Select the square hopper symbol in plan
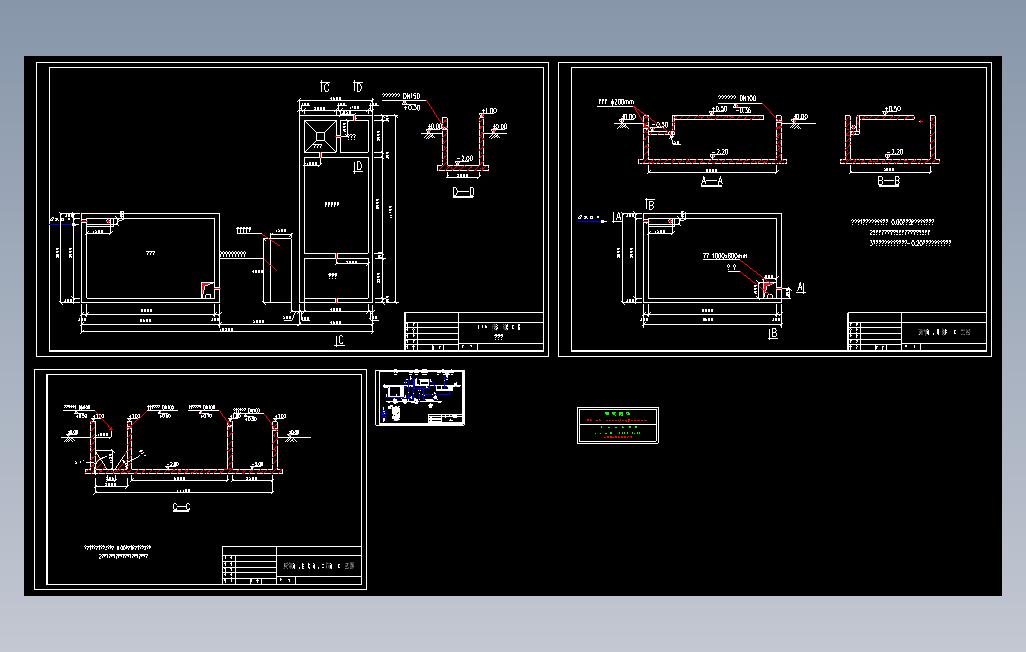The image size is (1026, 652). pyautogui.click(x=321, y=136)
